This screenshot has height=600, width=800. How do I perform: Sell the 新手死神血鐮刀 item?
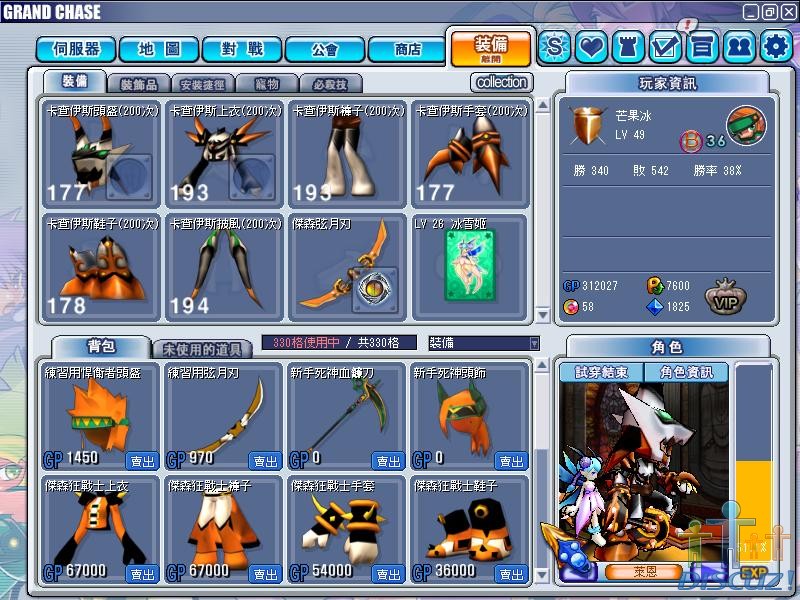[x=388, y=461]
